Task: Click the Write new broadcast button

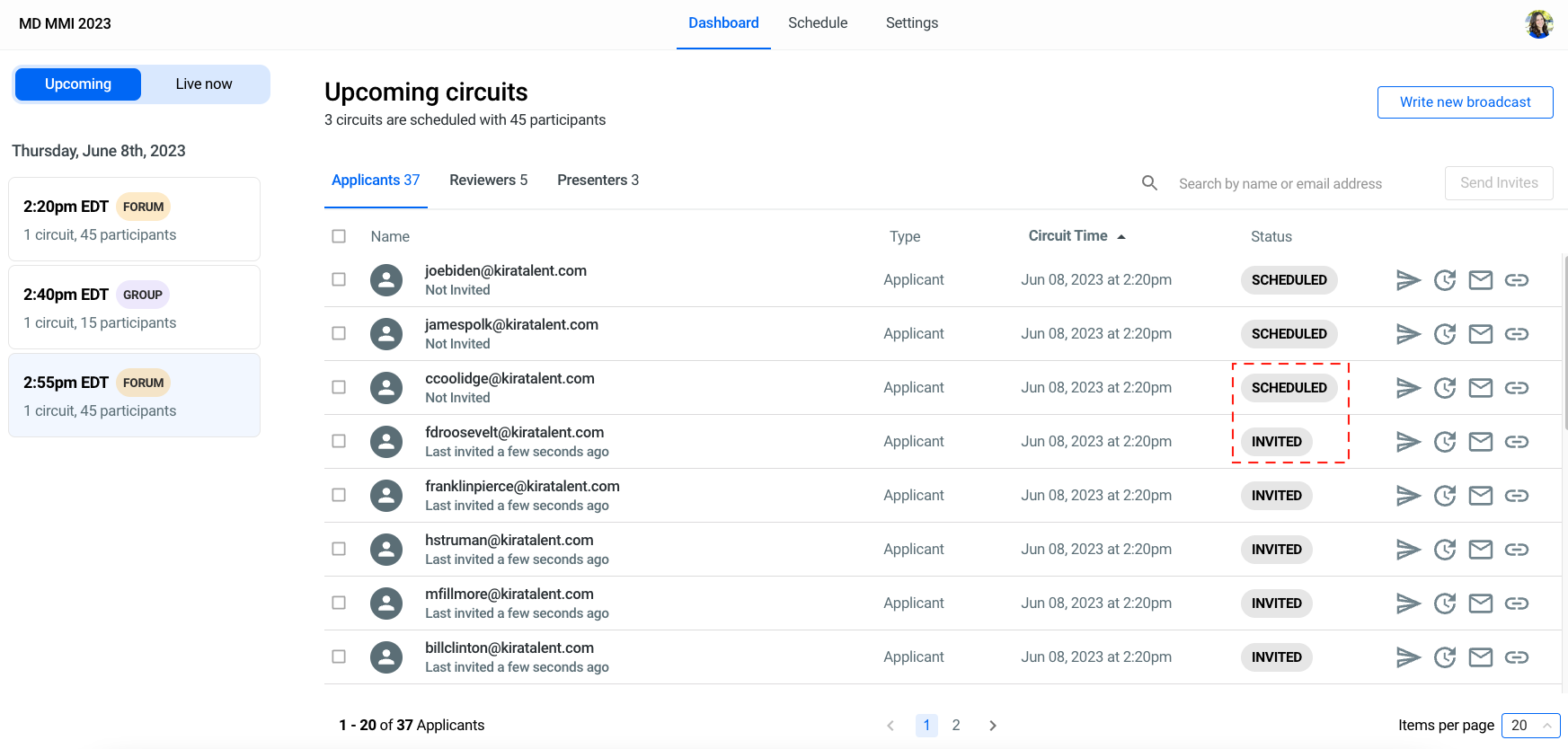Action: click(x=1465, y=102)
